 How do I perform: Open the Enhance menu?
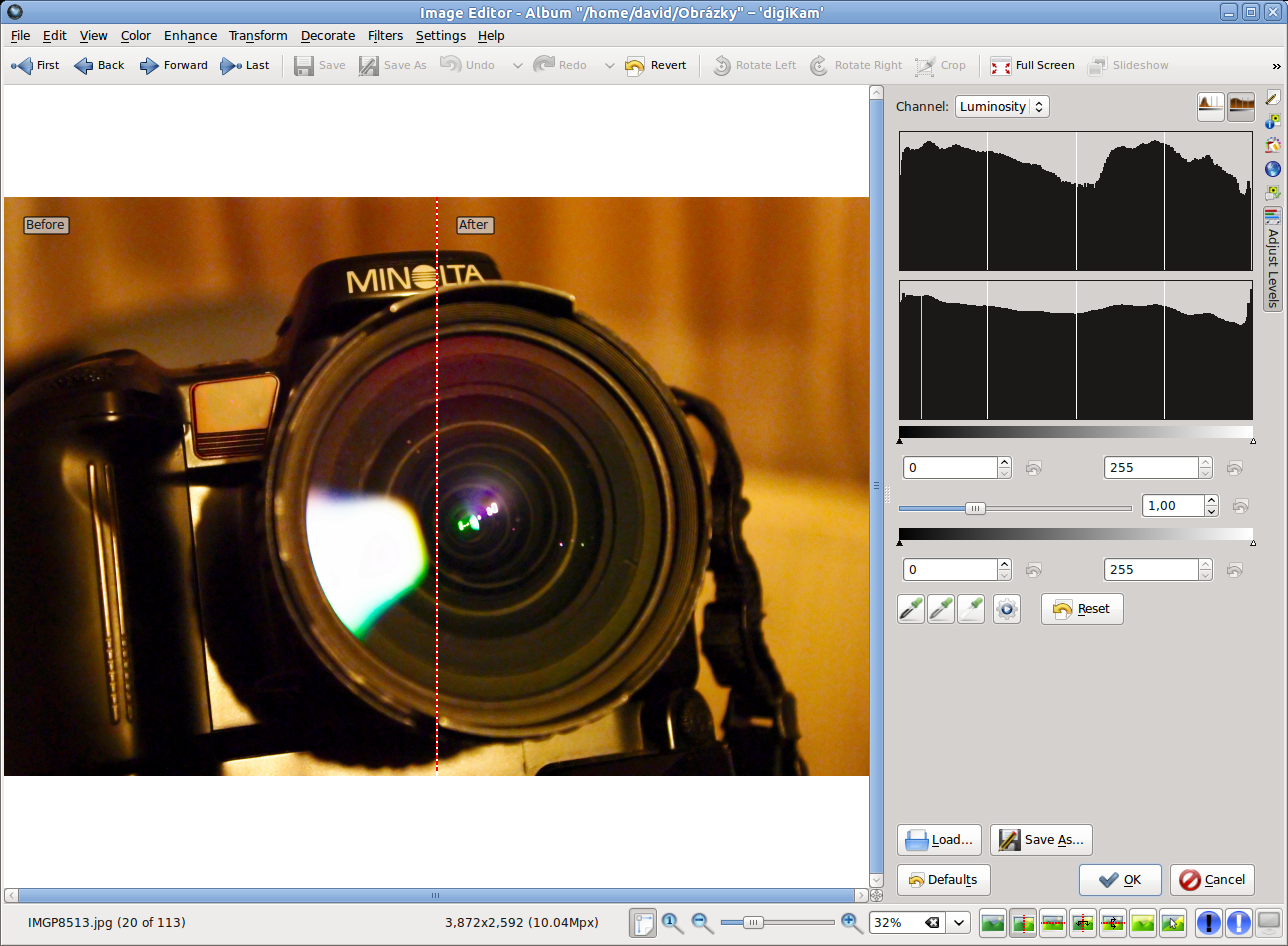coord(190,35)
